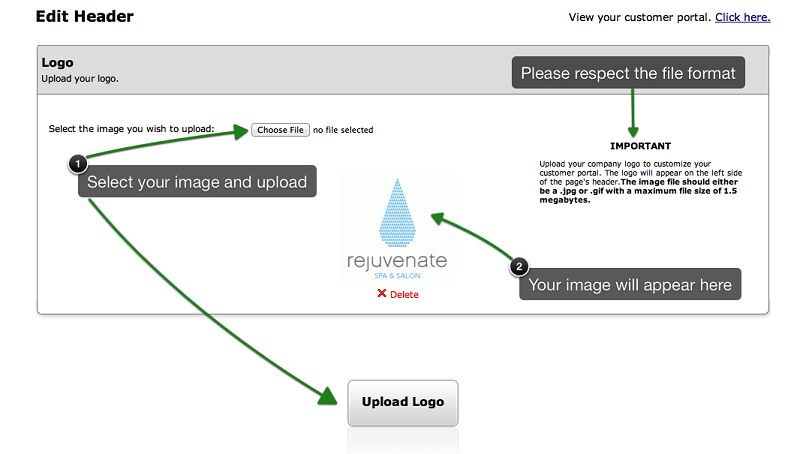Click the red X delete icon

tap(381, 294)
